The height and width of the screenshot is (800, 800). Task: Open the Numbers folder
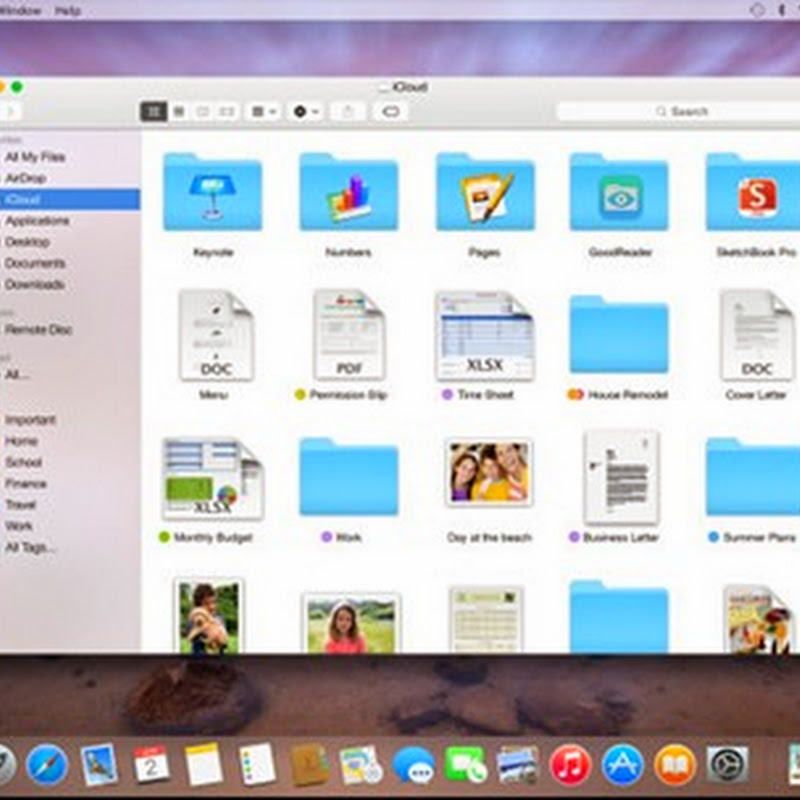348,193
